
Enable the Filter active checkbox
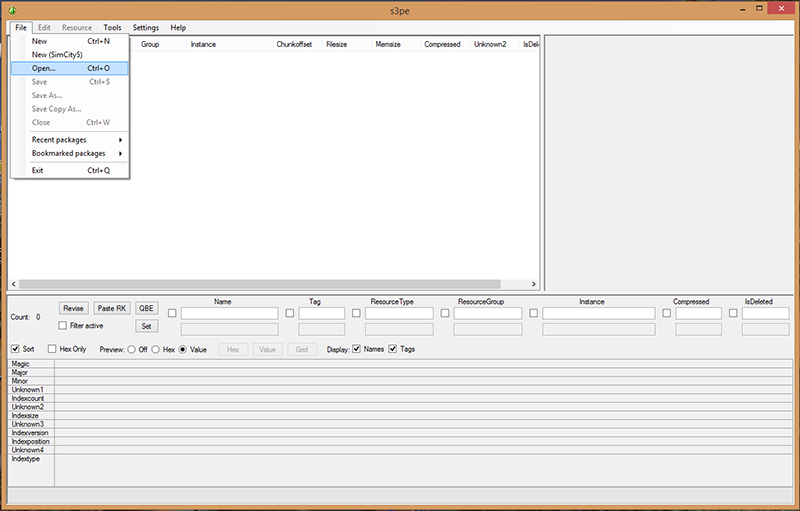[x=64, y=326]
